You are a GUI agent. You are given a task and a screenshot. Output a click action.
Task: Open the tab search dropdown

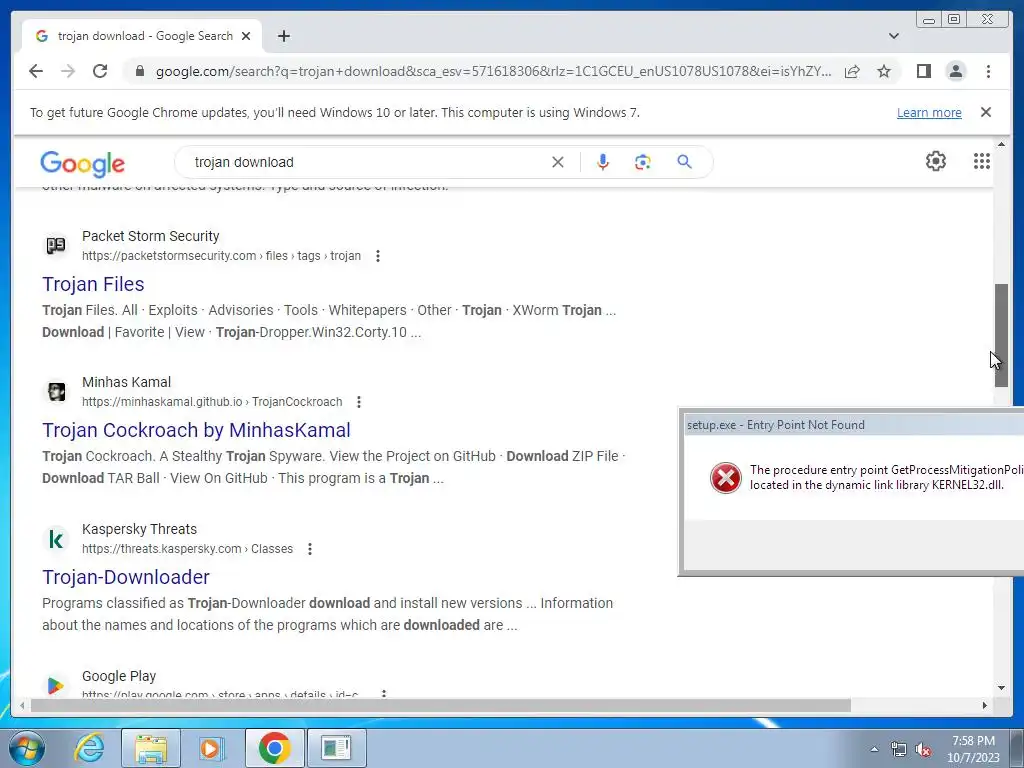tap(894, 36)
